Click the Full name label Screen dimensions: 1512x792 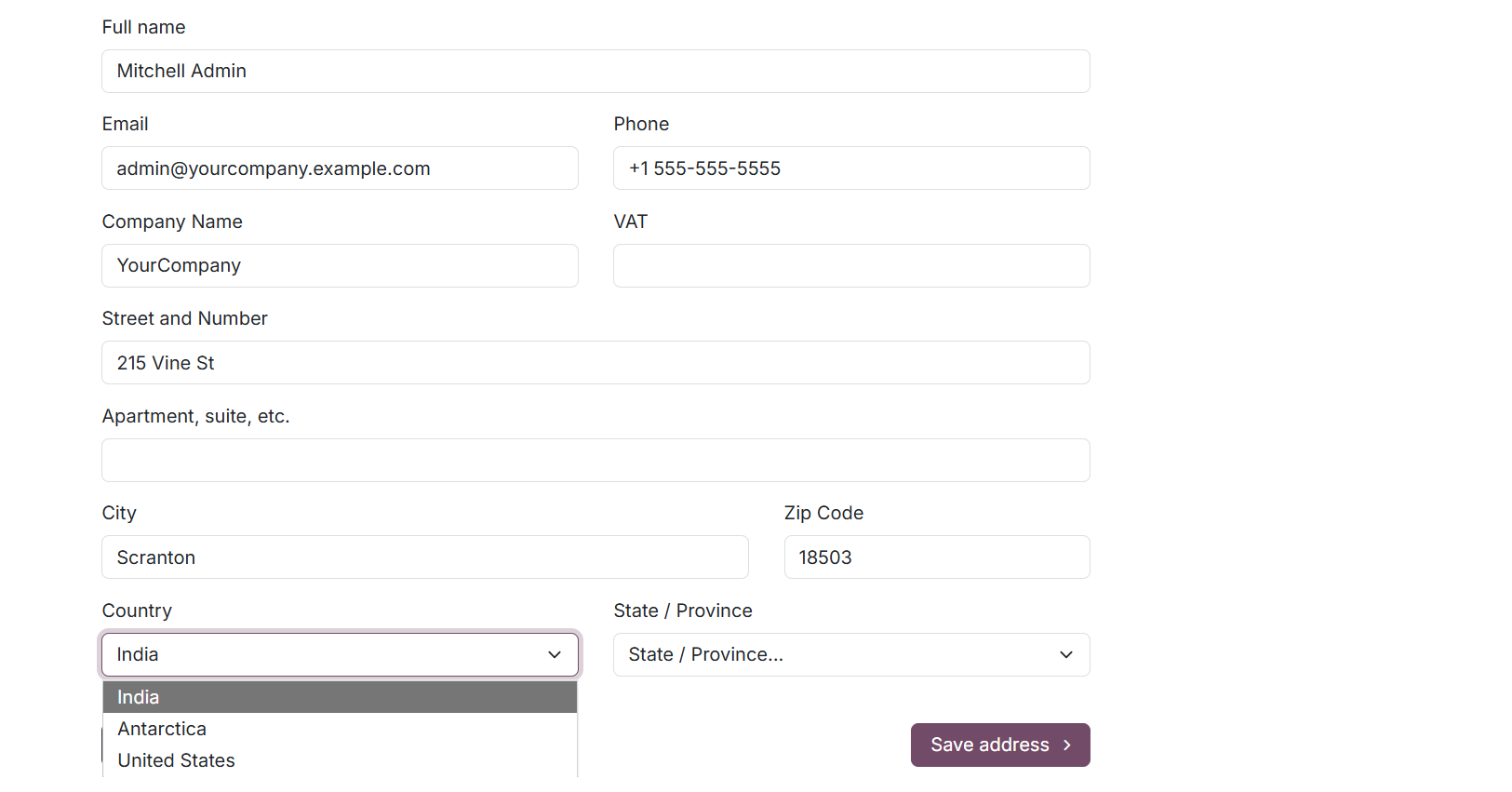(x=143, y=27)
